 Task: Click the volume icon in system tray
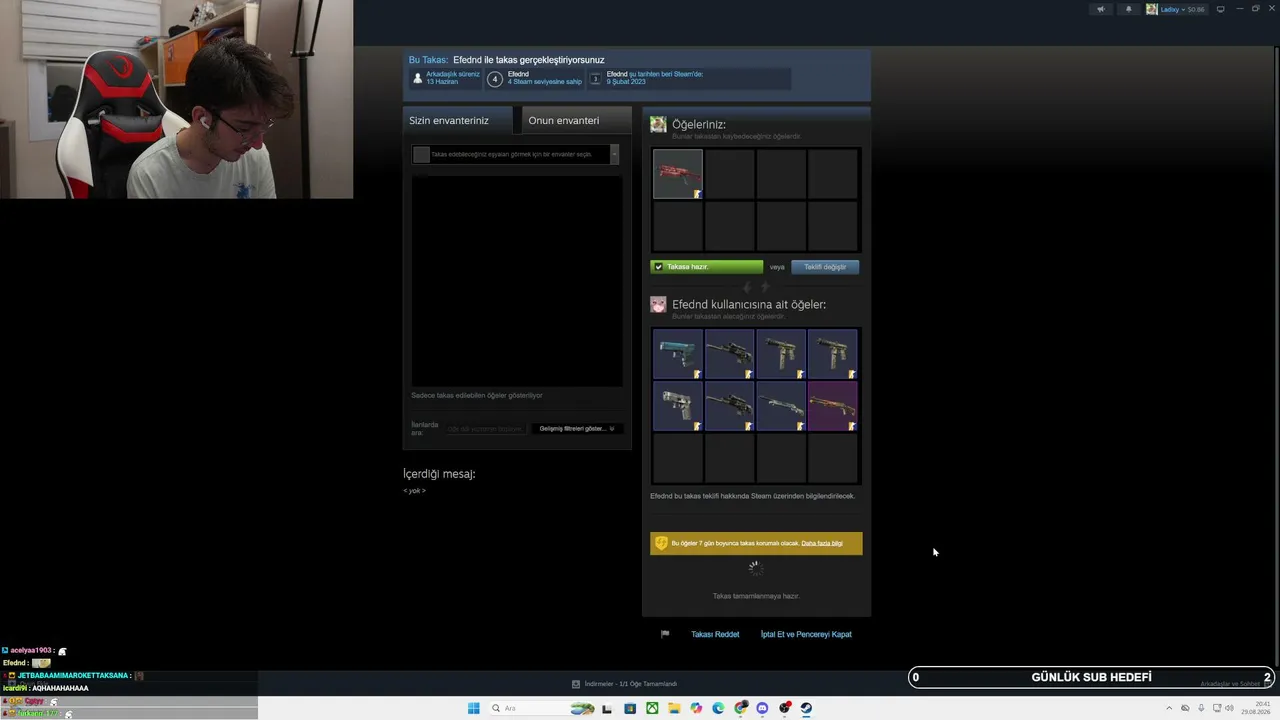(x=1229, y=708)
